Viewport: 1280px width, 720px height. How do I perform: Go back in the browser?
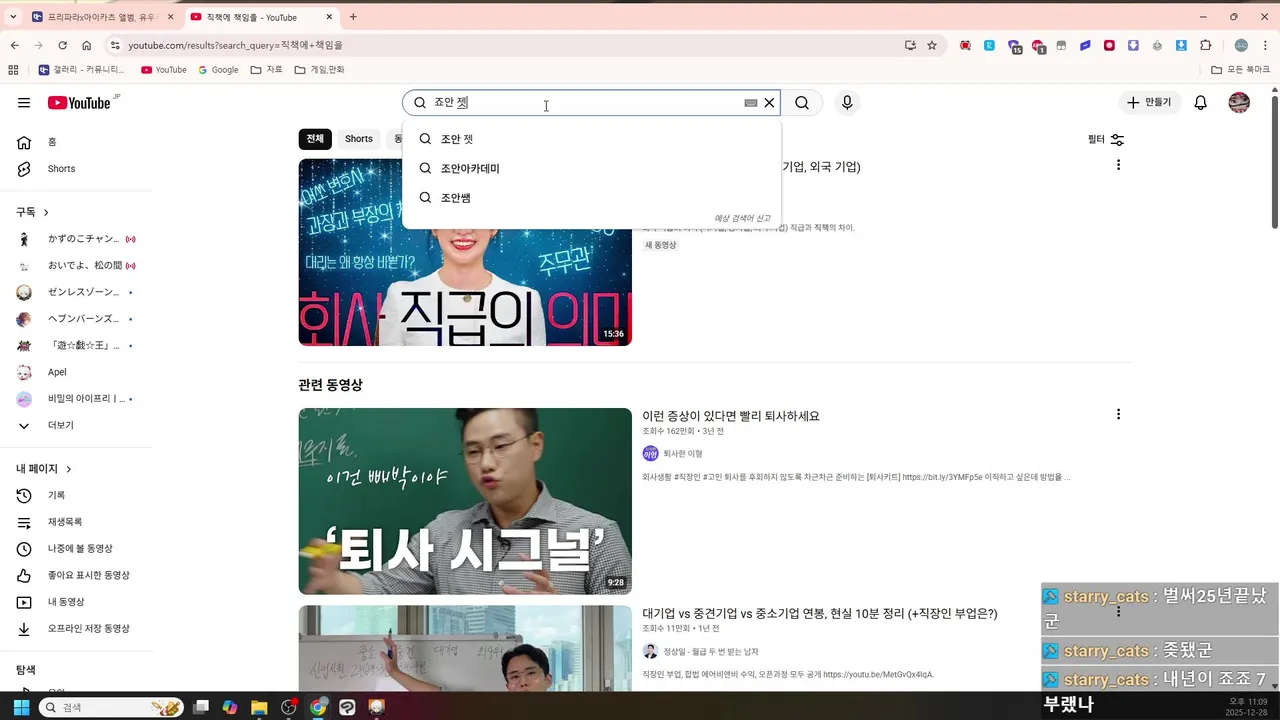click(x=14, y=45)
